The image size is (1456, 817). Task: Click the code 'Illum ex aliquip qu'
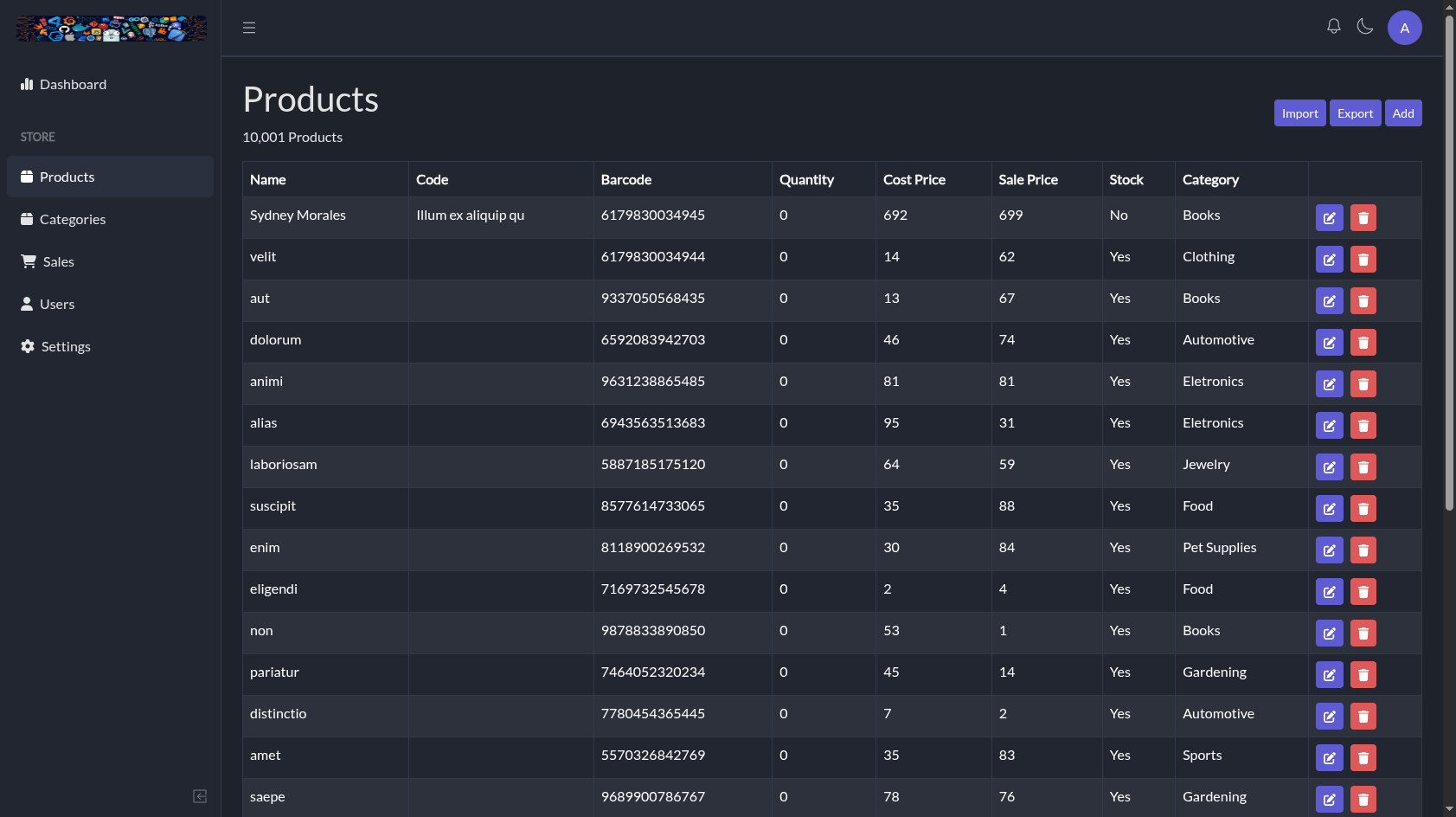pos(470,215)
